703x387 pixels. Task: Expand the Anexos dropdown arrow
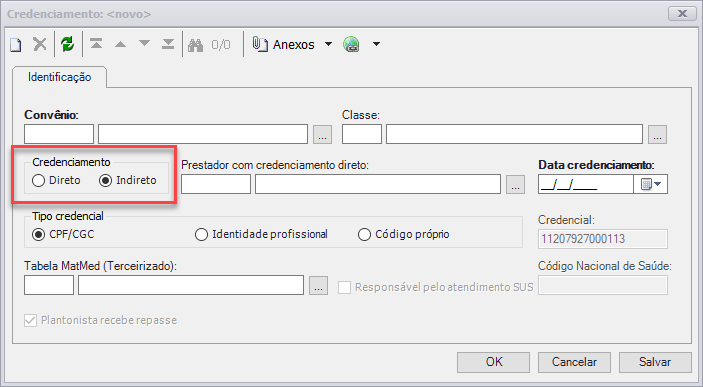(329, 44)
